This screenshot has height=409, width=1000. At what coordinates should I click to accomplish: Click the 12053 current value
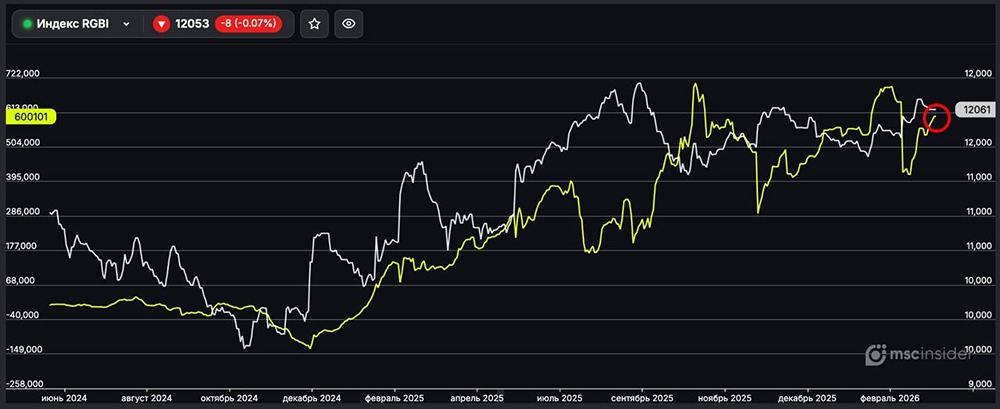click(192, 24)
